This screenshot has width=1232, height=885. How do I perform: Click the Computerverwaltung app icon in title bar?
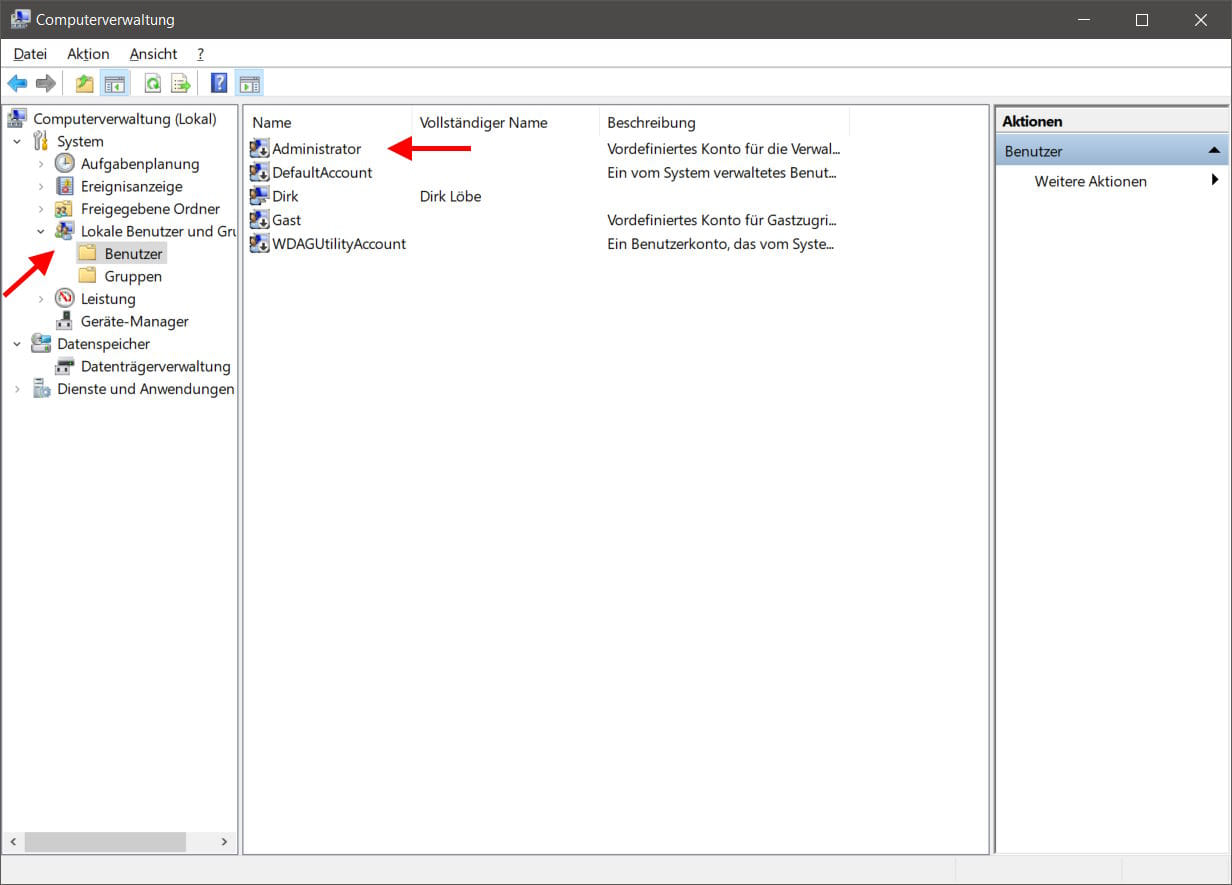[19, 19]
